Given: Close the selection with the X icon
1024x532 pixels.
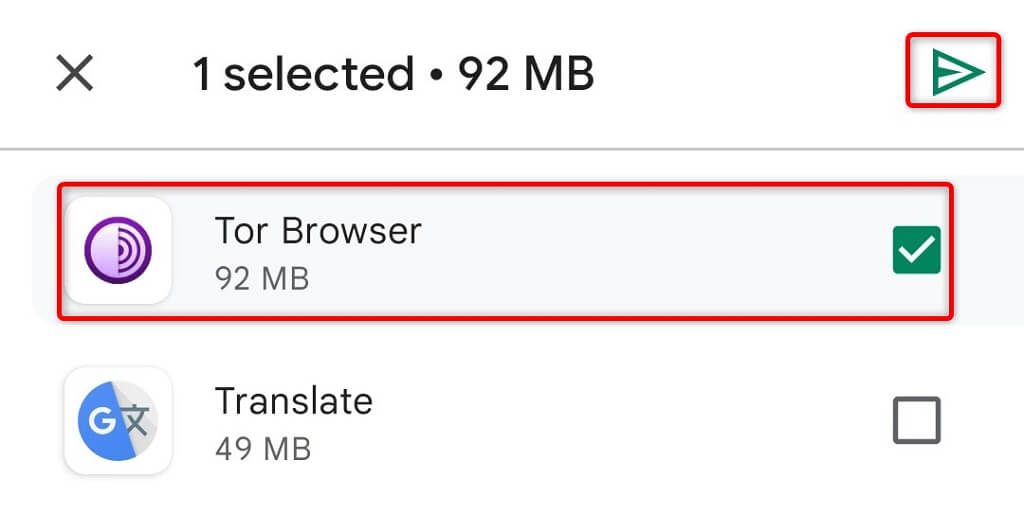Looking at the screenshot, I should pos(74,73).
